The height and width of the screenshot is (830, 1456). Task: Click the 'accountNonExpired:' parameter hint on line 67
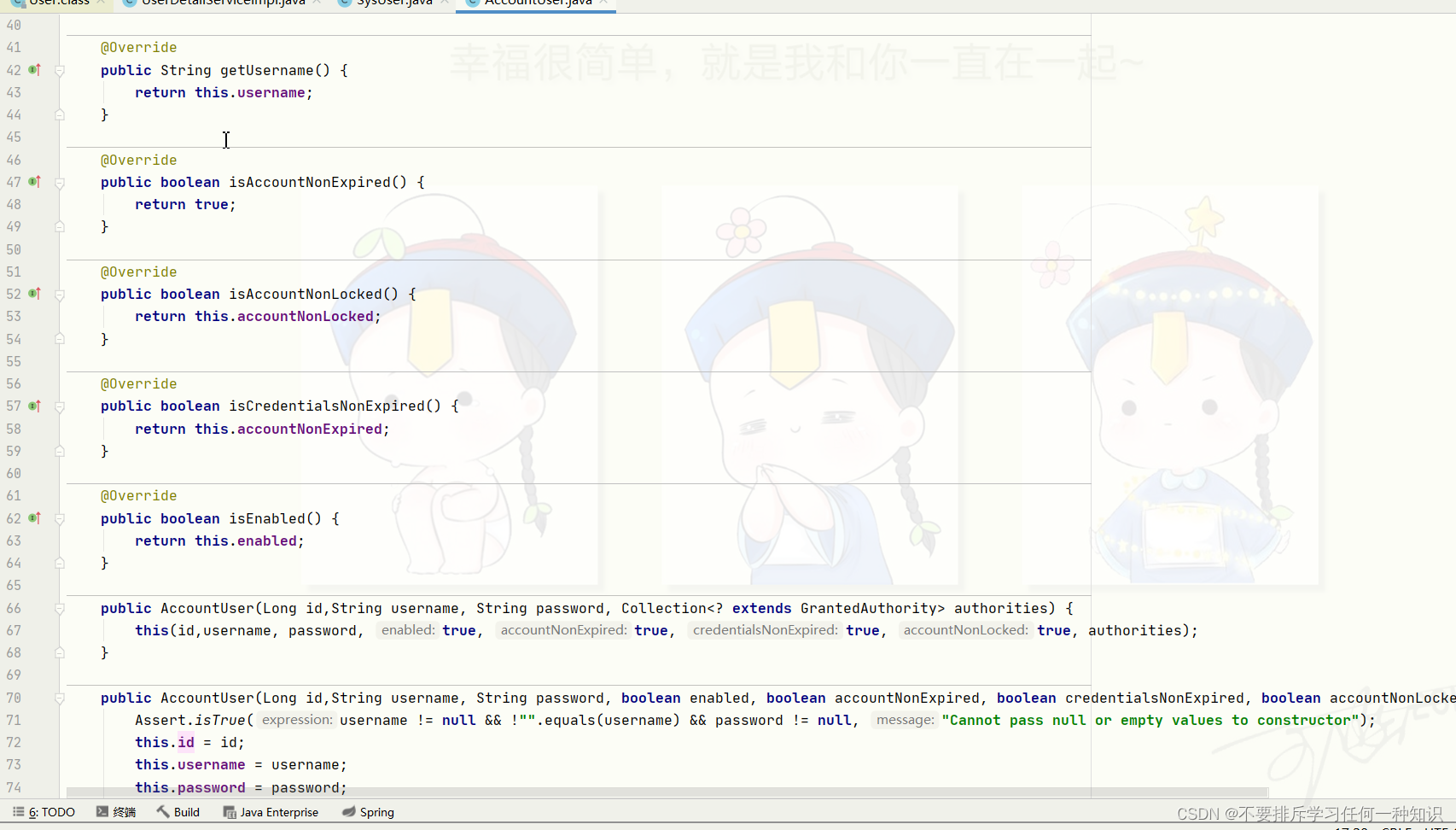click(x=563, y=630)
